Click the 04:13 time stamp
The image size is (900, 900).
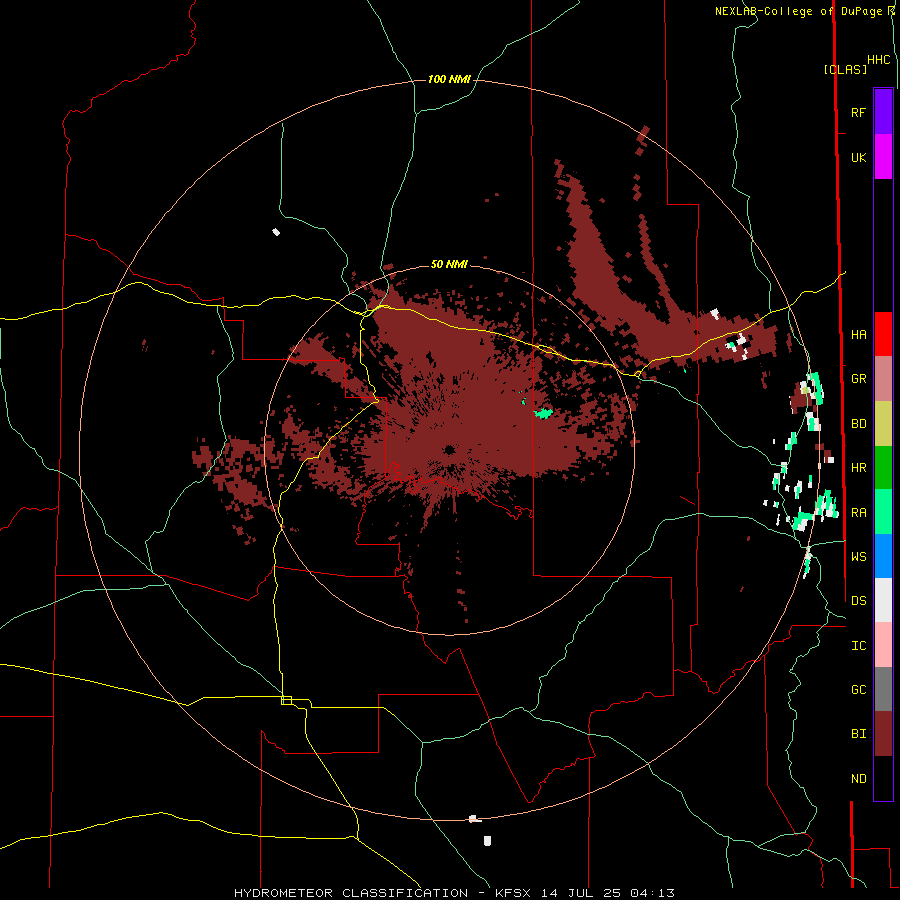[653, 893]
